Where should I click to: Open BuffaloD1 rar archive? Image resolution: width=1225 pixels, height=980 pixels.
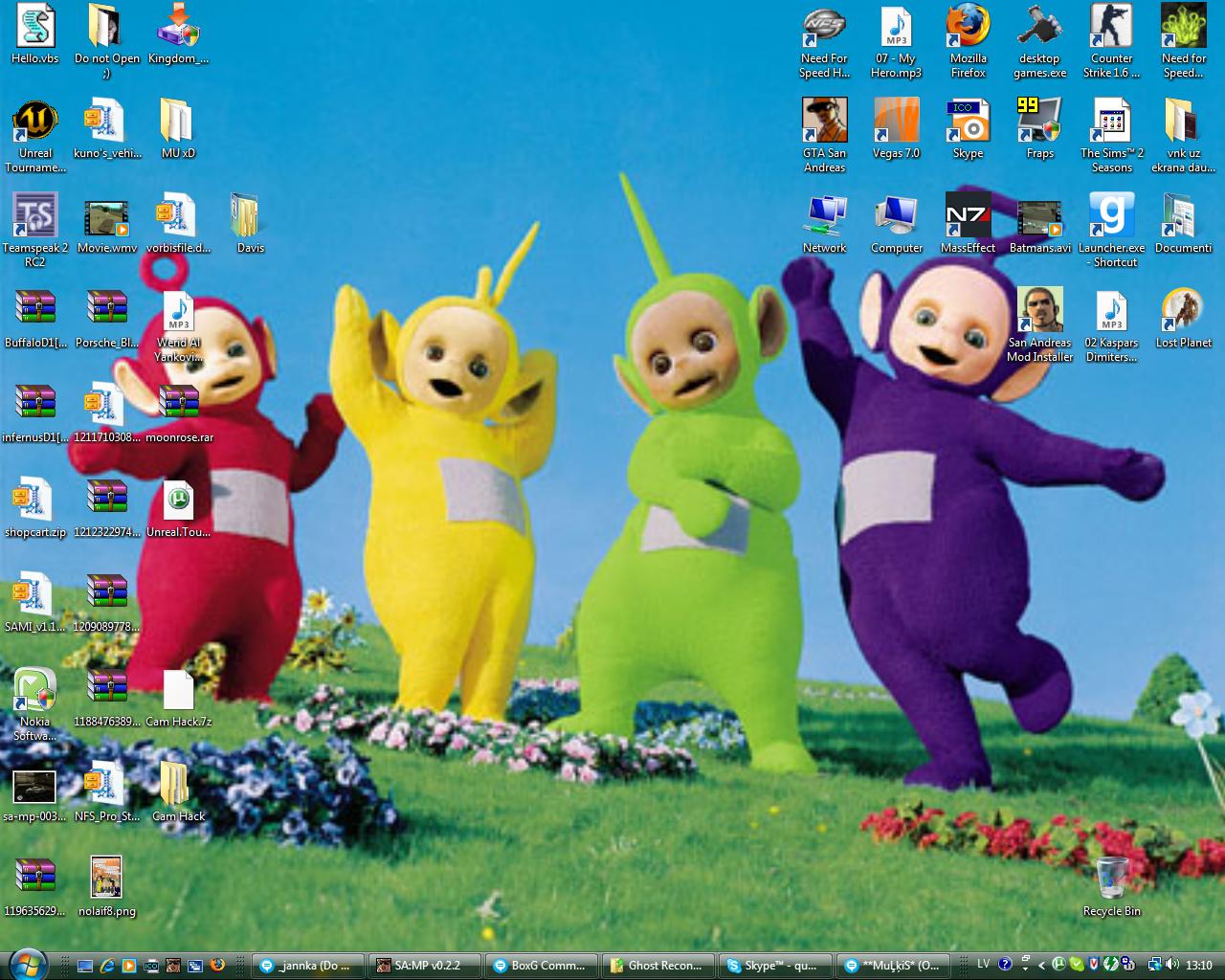(x=35, y=319)
